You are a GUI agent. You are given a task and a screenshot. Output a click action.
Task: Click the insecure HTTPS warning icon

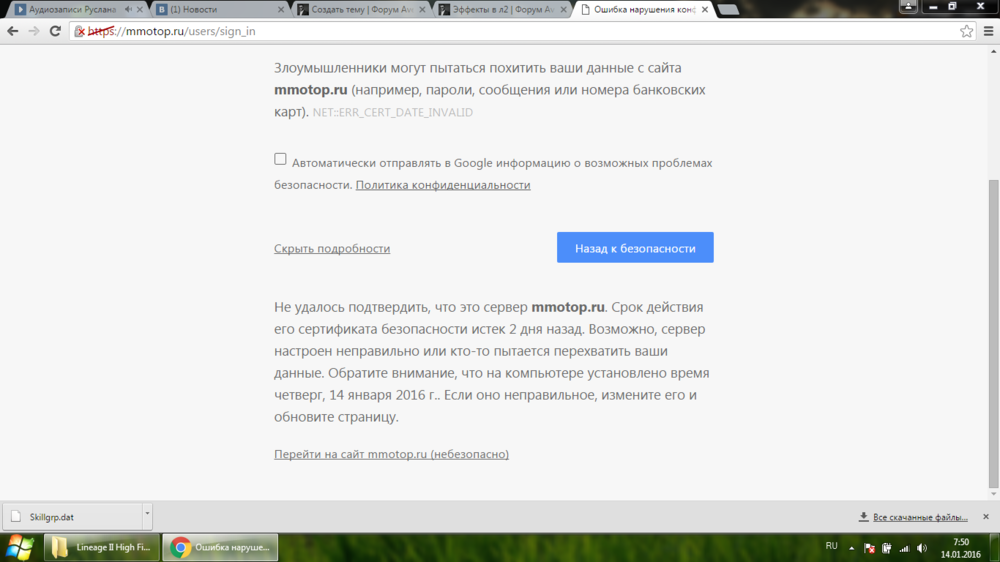point(80,31)
